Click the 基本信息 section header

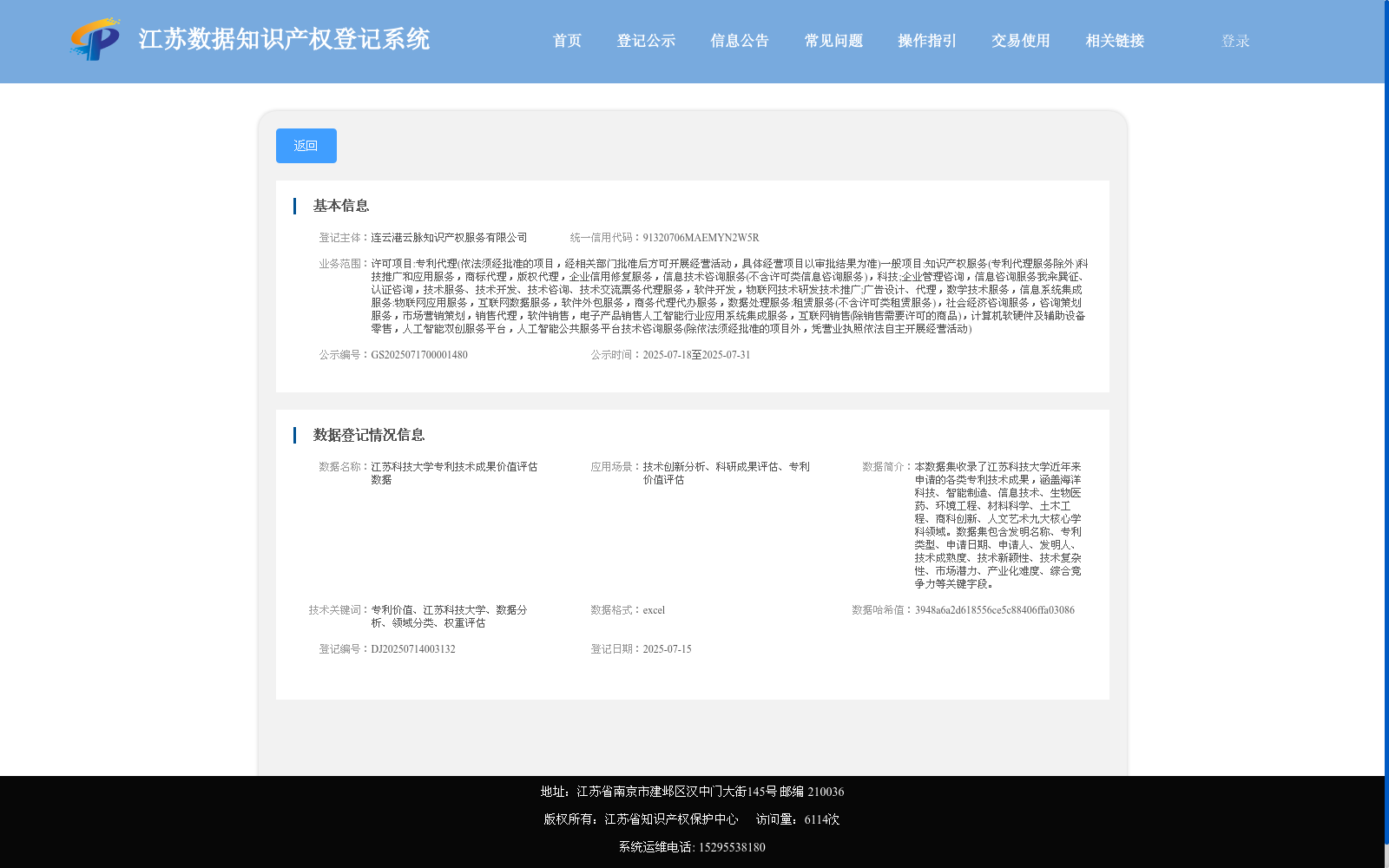[x=340, y=206]
